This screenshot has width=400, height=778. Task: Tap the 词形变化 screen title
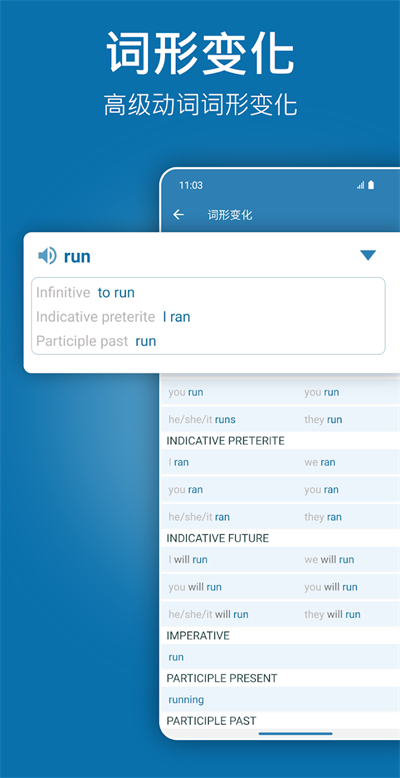230,215
